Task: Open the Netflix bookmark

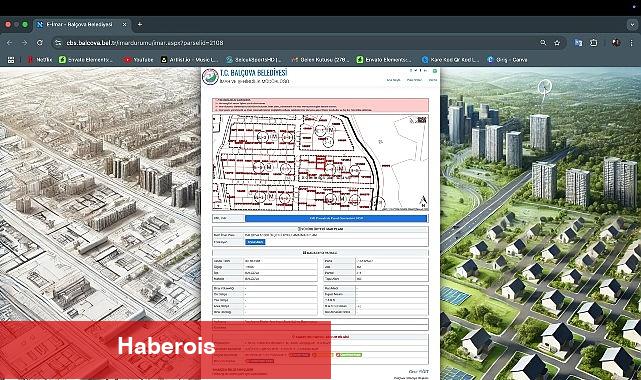Action: click(x=40, y=60)
